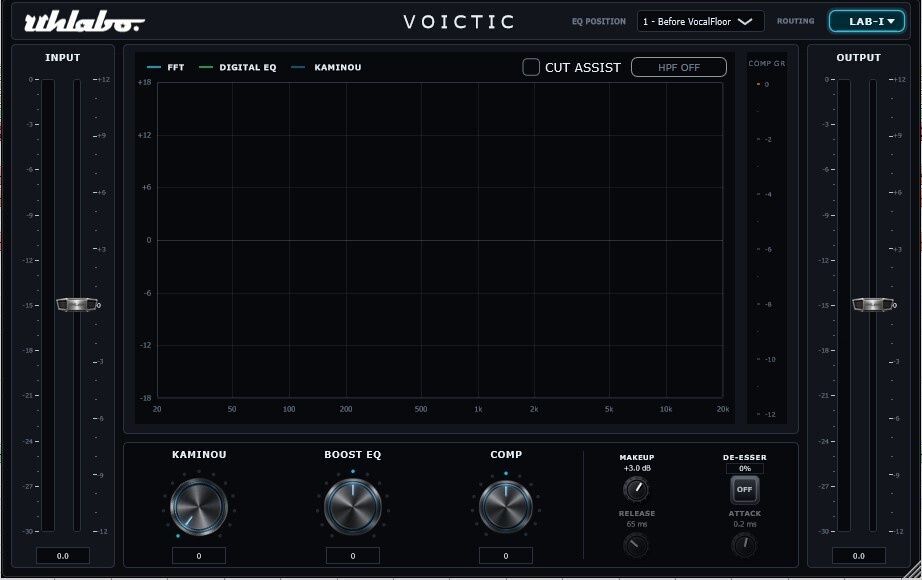Viewport: 922px width, 580px height.
Task: Click the COMP knob
Action: [506, 506]
